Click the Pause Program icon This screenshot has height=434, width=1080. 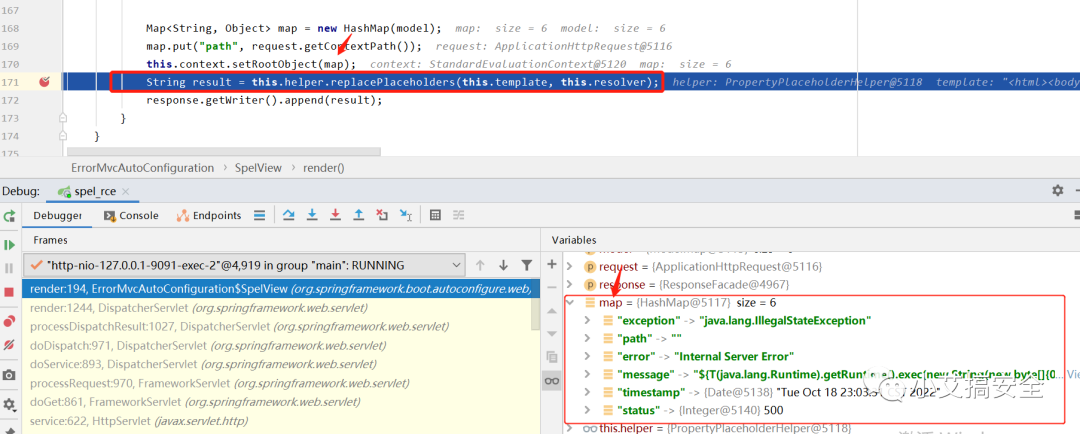tap(9, 268)
